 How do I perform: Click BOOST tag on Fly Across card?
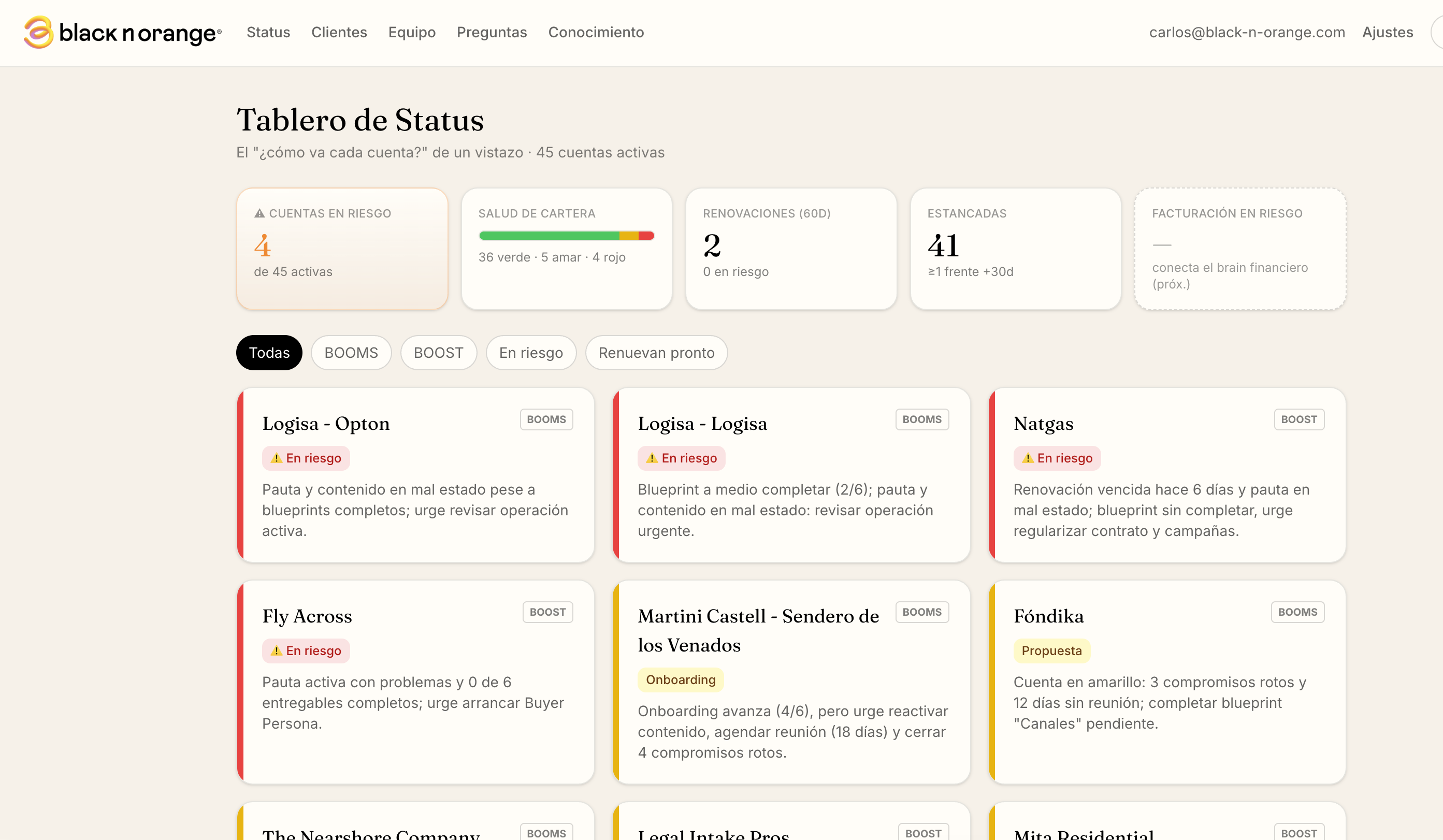(x=547, y=612)
